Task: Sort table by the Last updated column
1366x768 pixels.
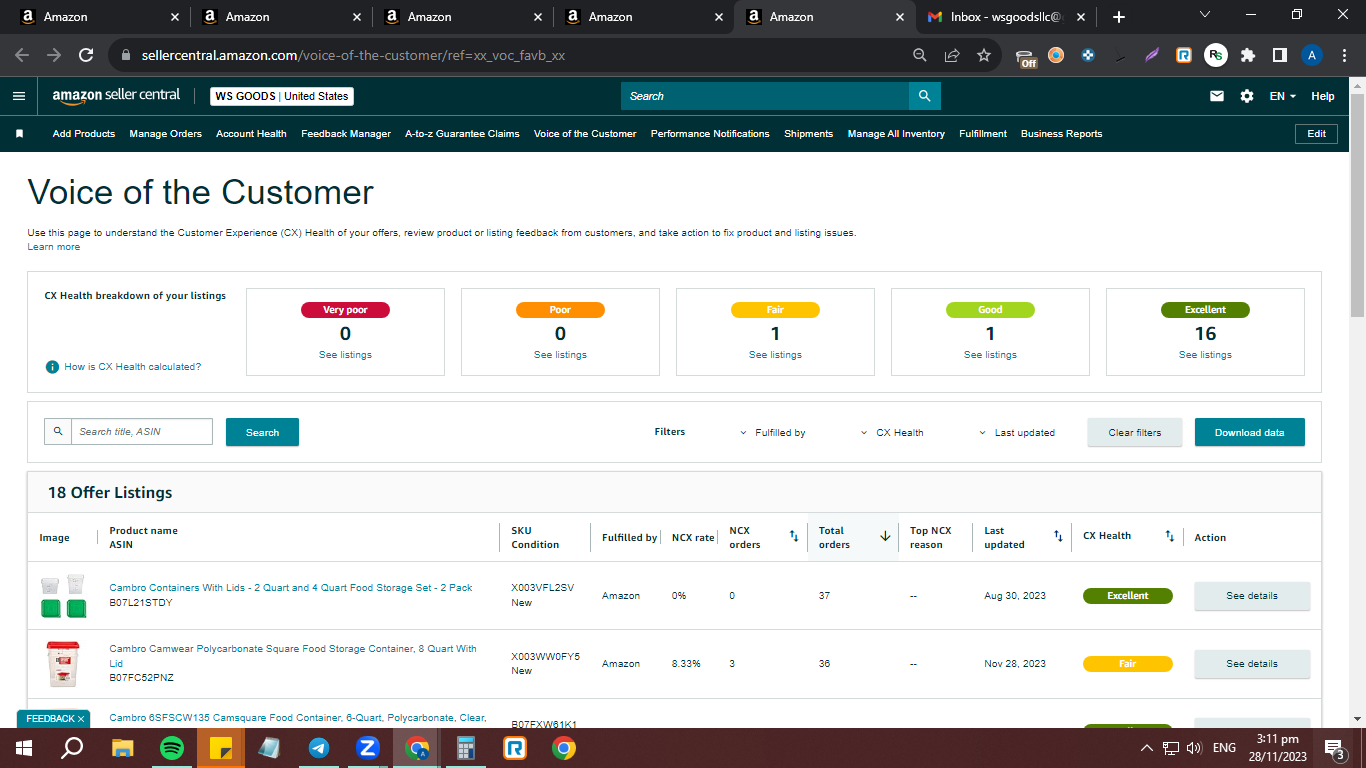Action: coord(1058,537)
